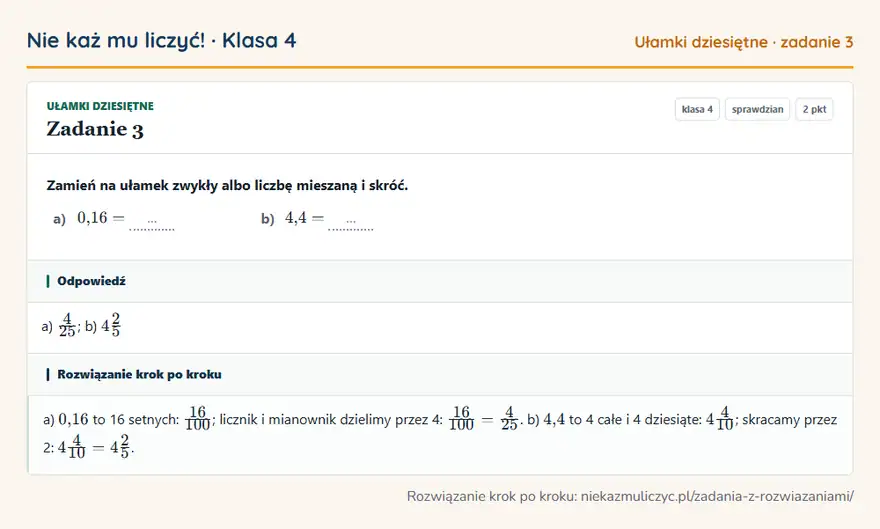Click the orange divider line under the header

point(440,67)
